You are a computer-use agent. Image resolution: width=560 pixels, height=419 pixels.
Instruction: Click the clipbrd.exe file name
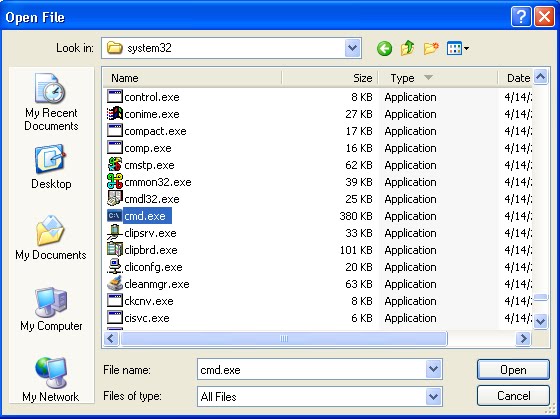click(x=151, y=250)
